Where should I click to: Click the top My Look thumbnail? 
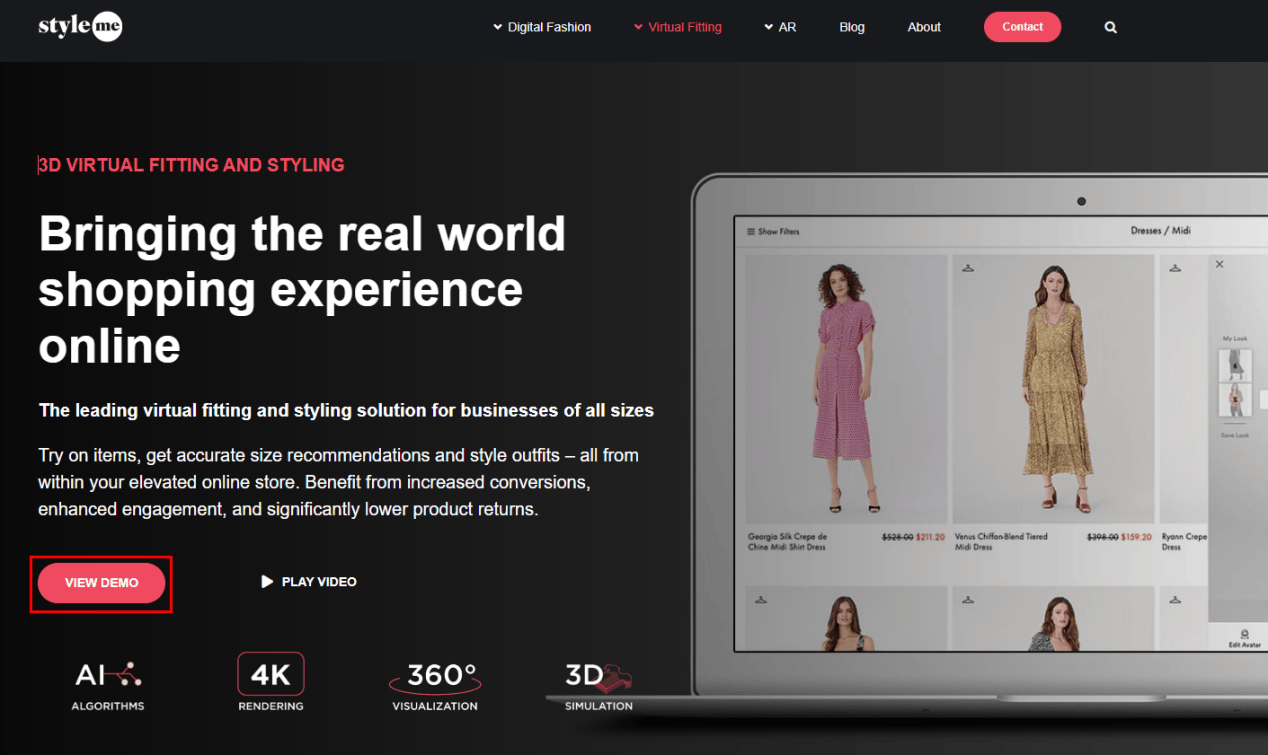1234,365
